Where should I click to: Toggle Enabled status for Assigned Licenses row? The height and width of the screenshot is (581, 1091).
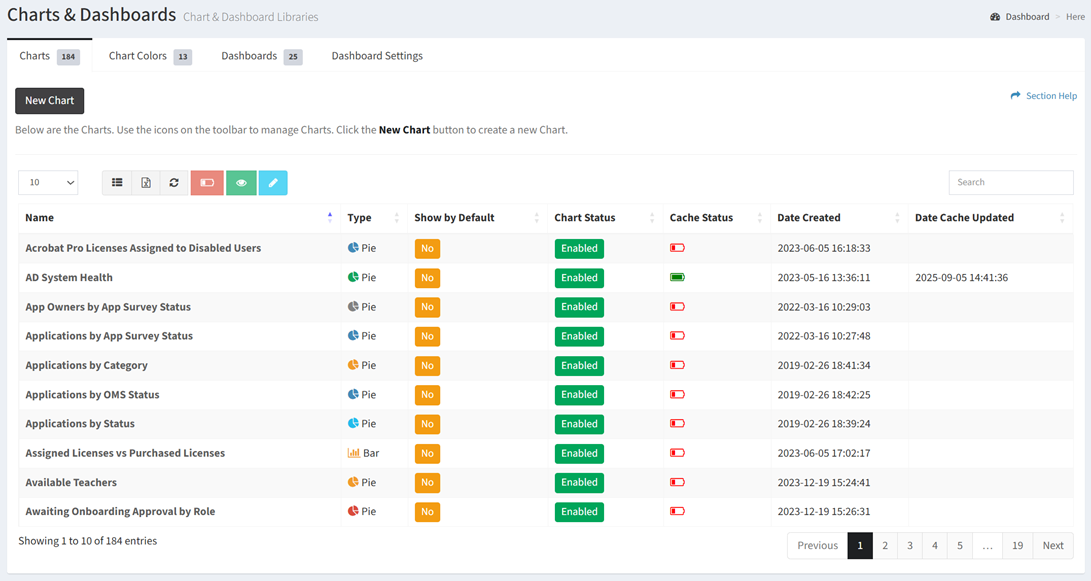579,453
